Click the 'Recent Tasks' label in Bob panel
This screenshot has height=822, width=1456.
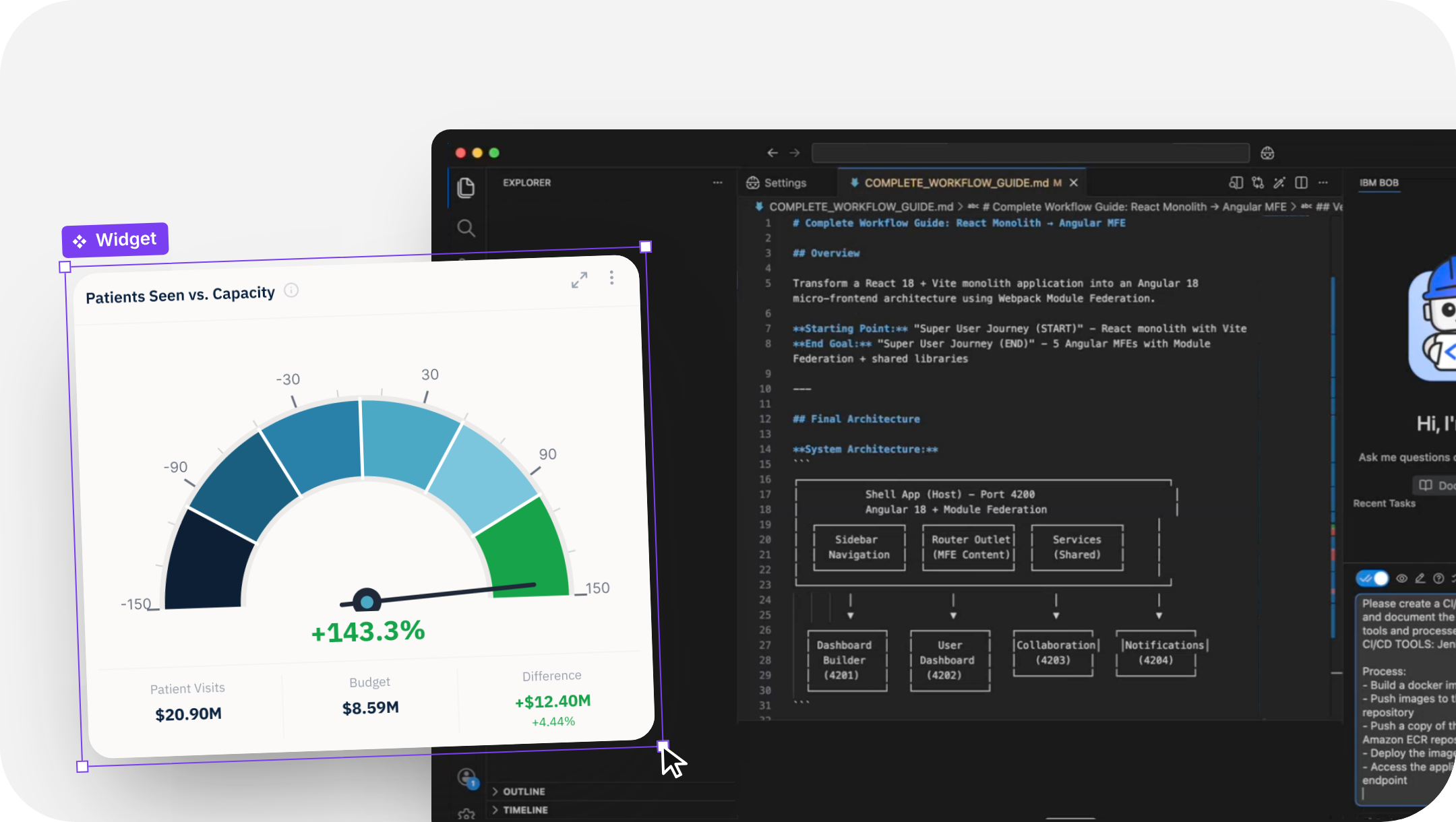tap(1384, 503)
